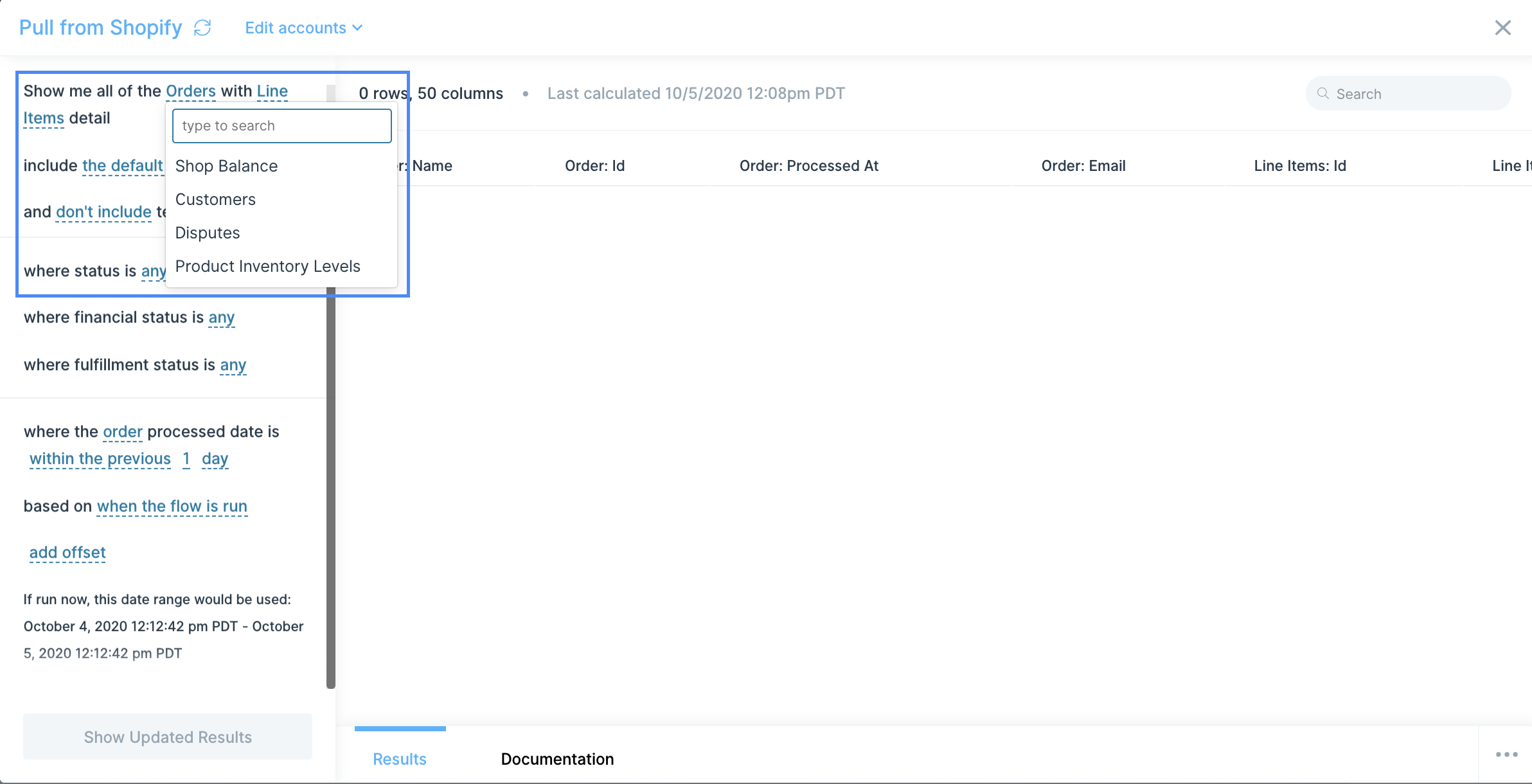Change the fulfillment status 'any' selector
Viewport: 1532px width, 784px height.
tap(233, 364)
